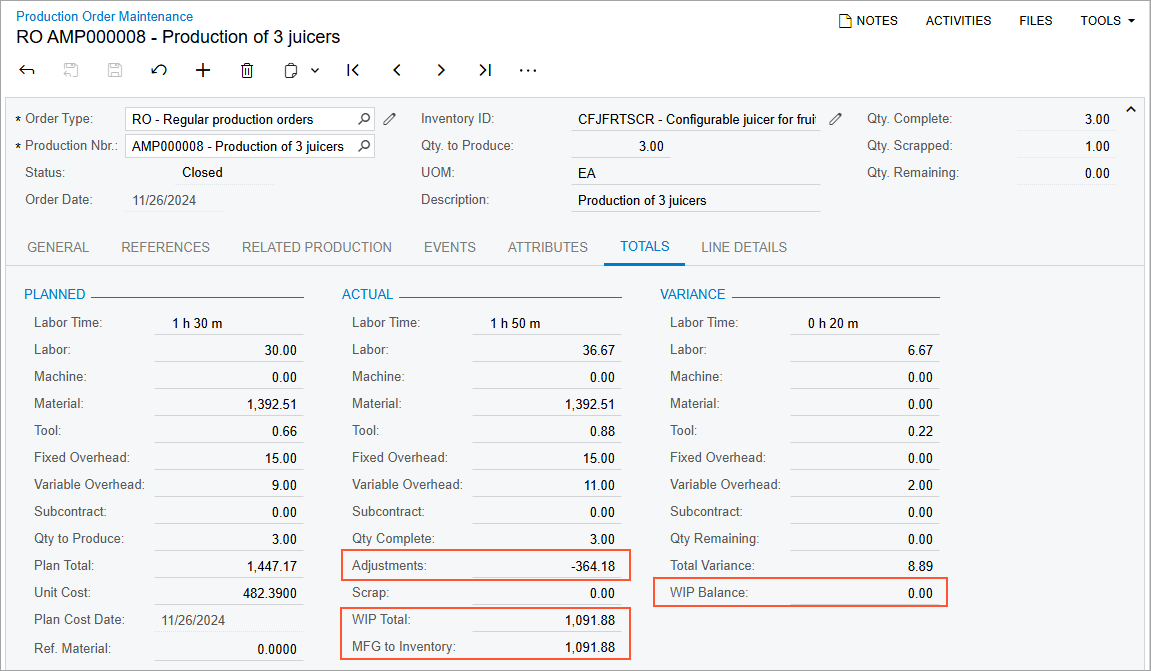The height and width of the screenshot is (671, 1151).
Task: Go to the last record
Action: point(485,70)
